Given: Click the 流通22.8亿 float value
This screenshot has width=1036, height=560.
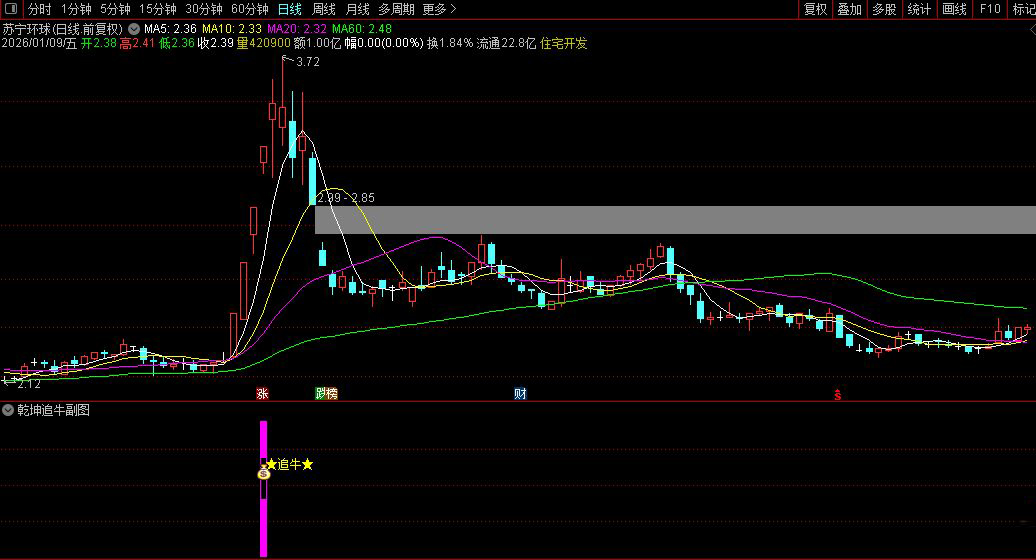Looking at the screenshot, I should tap(506, 44).
